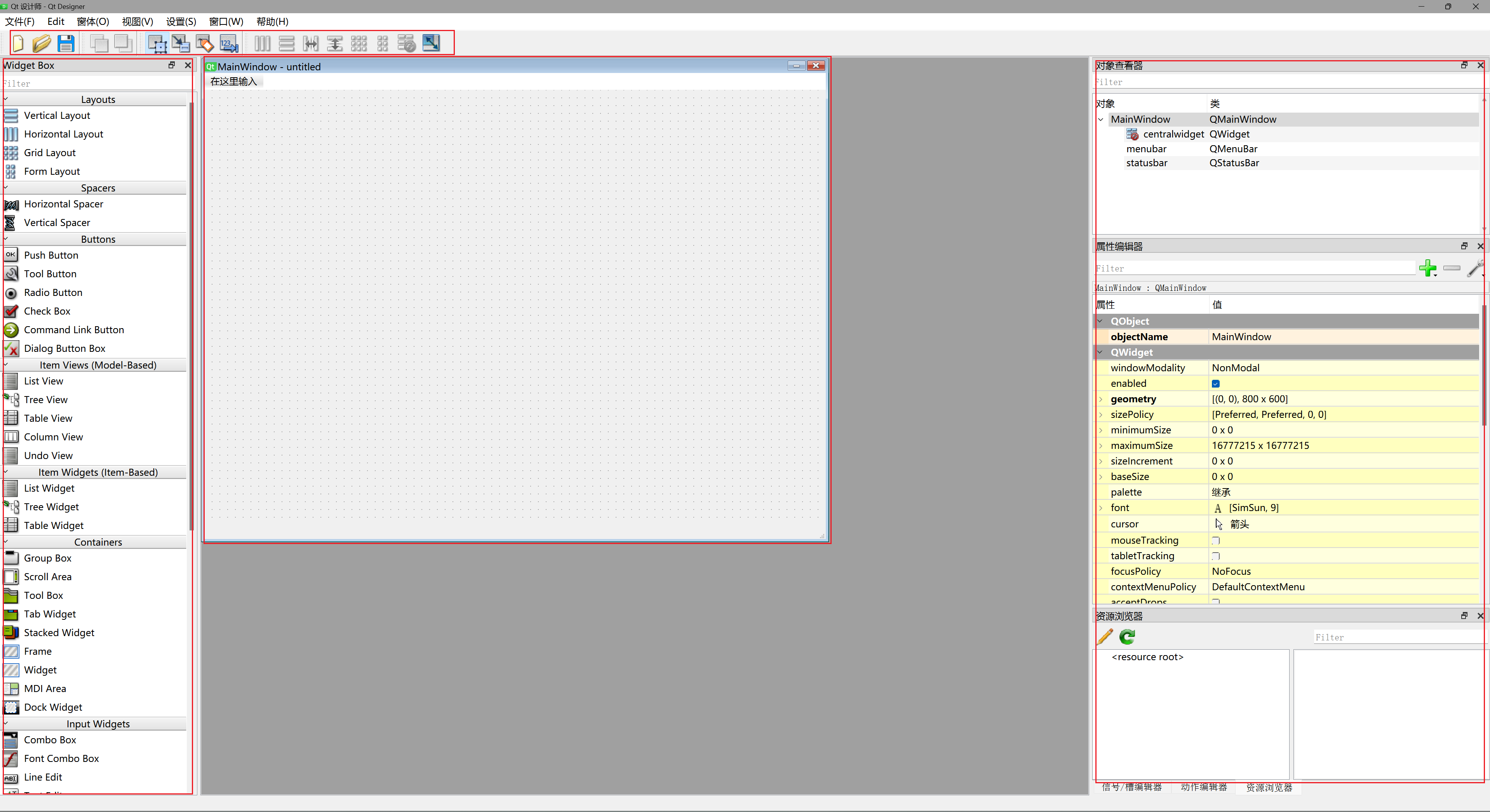Switch to the 动作编辑器 tab

click(x=1204, y=787)
